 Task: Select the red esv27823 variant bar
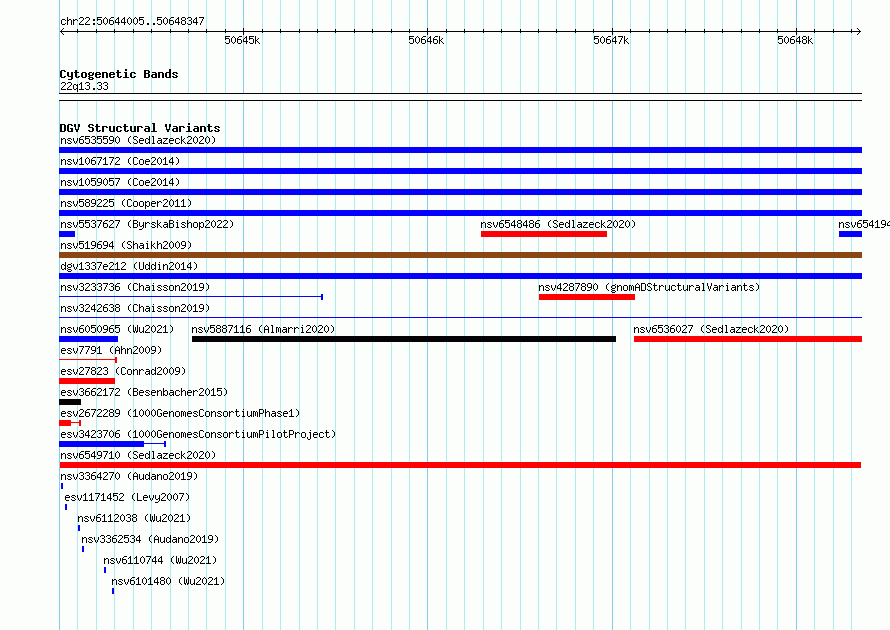[87, 381]
